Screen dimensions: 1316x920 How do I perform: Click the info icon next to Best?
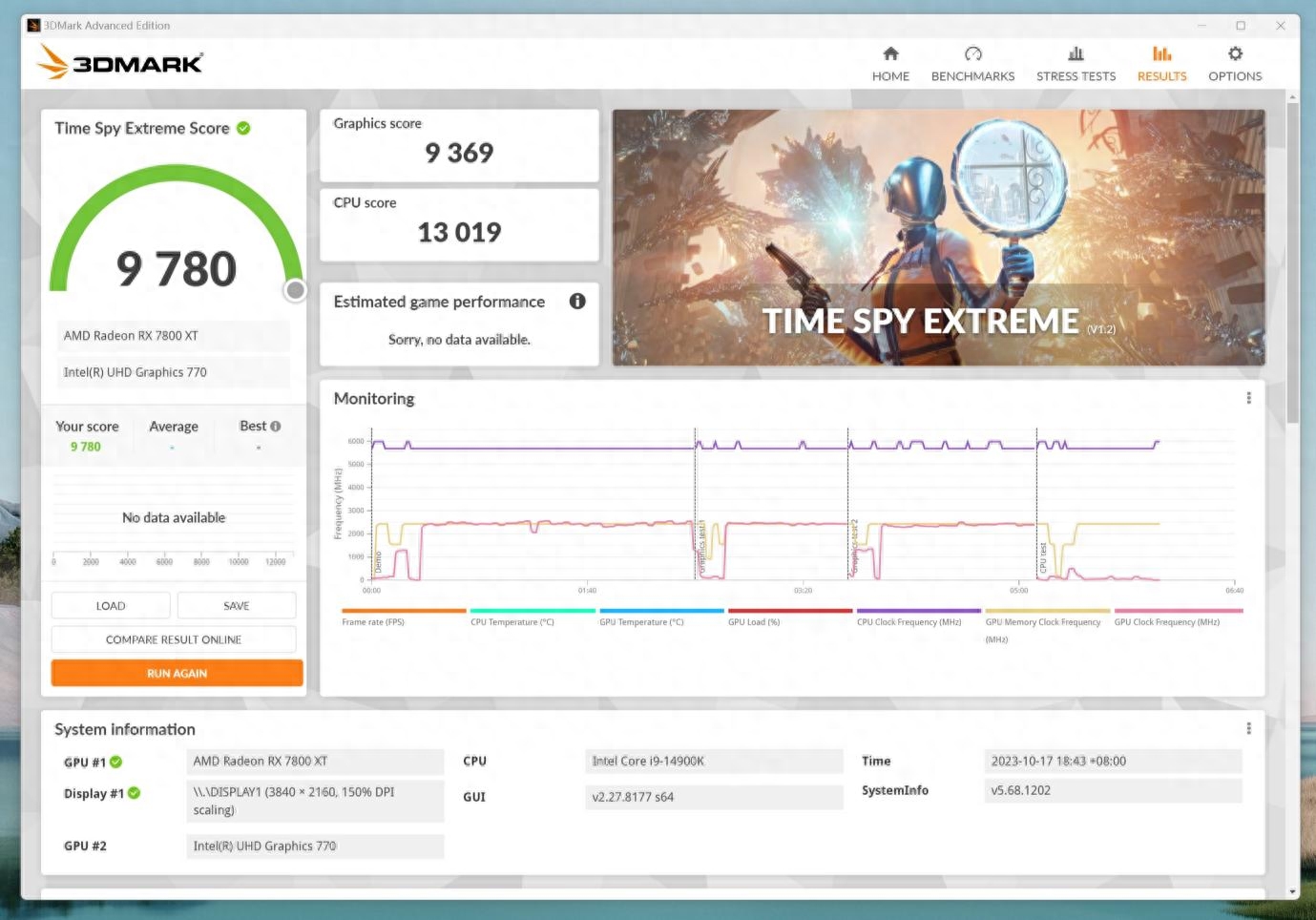[x=276, y=427]
